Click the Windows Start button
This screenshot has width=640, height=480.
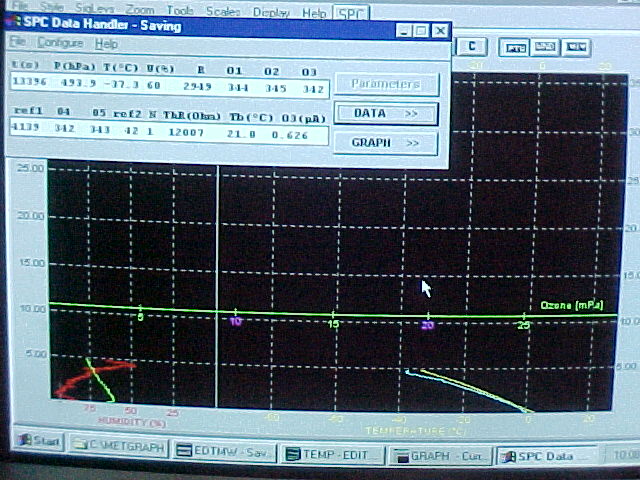38,441
